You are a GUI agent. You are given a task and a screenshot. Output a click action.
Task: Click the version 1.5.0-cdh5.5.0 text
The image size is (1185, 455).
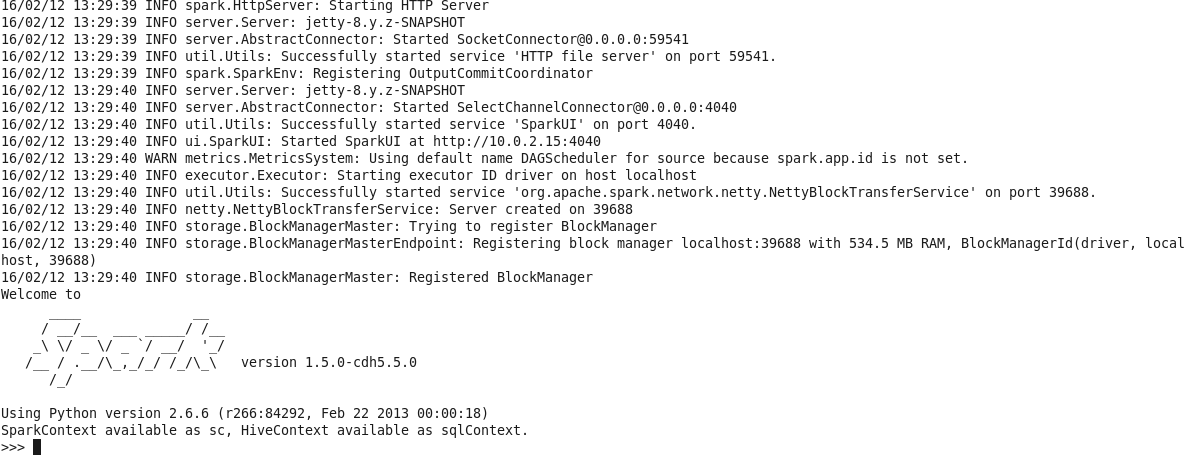coord(328,362)
